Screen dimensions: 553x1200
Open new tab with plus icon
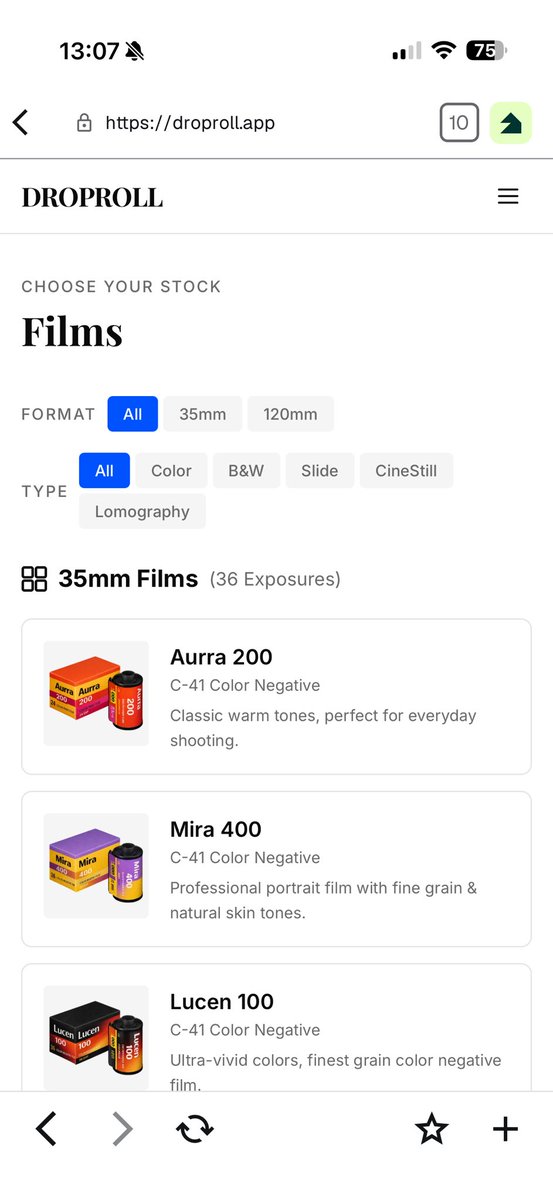(506, 1129)
